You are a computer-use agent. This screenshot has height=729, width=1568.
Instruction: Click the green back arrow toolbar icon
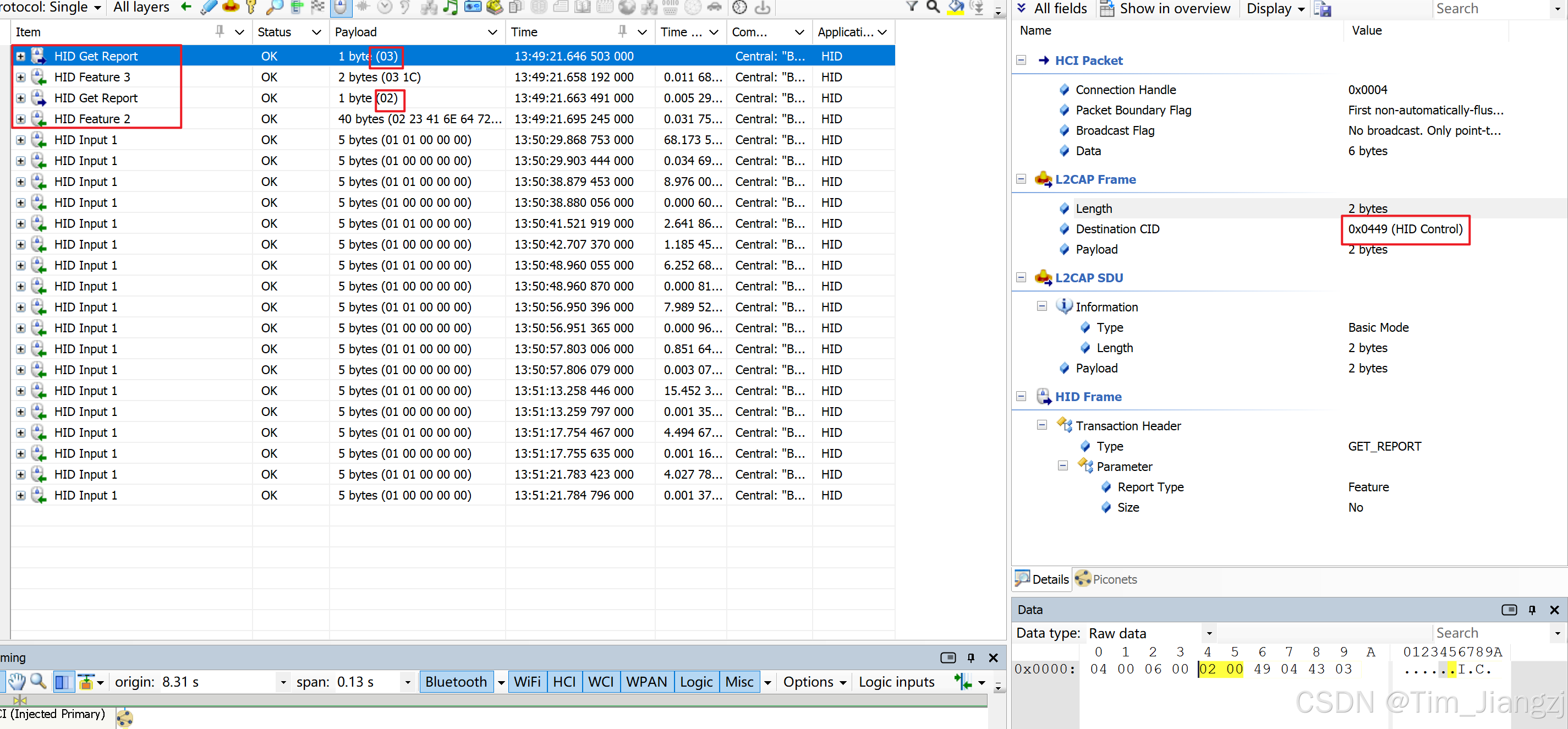point(187,7)
